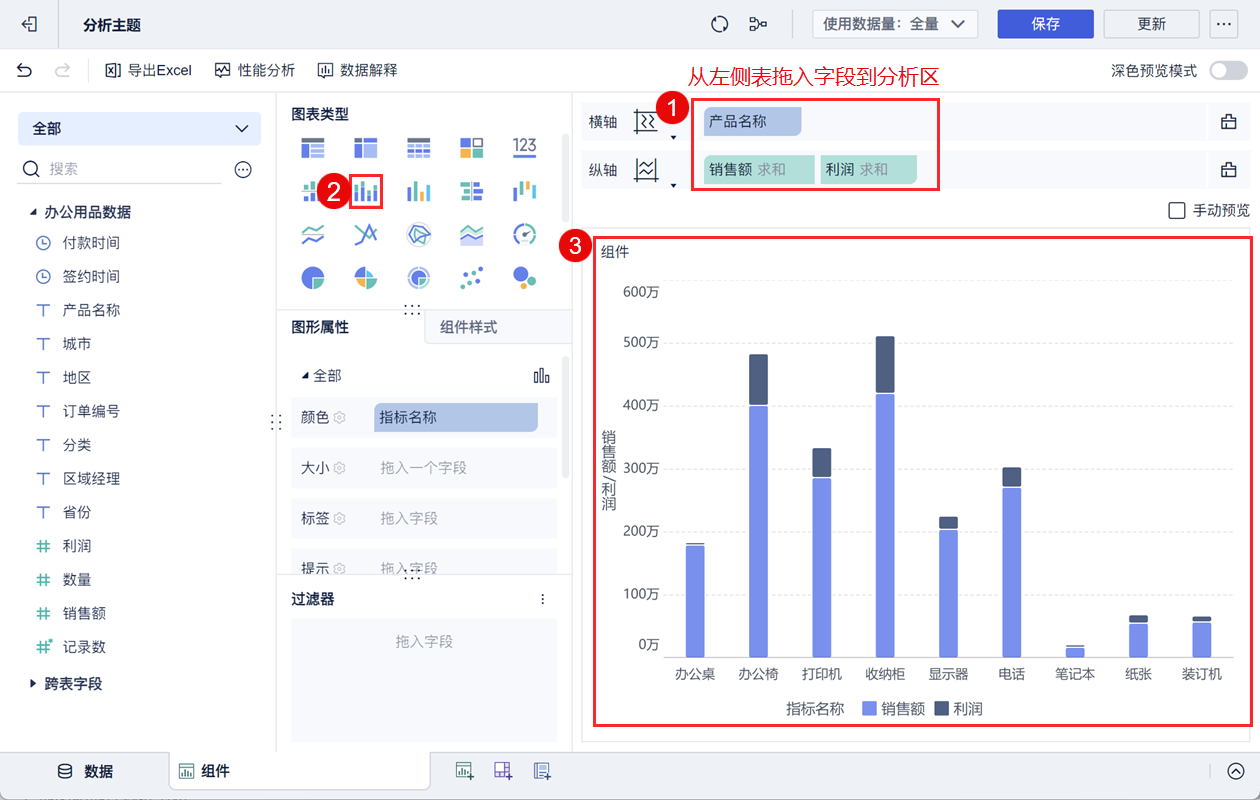Open the lineage diagram icon in header
1260x800 pixels.
pos(759,24)
